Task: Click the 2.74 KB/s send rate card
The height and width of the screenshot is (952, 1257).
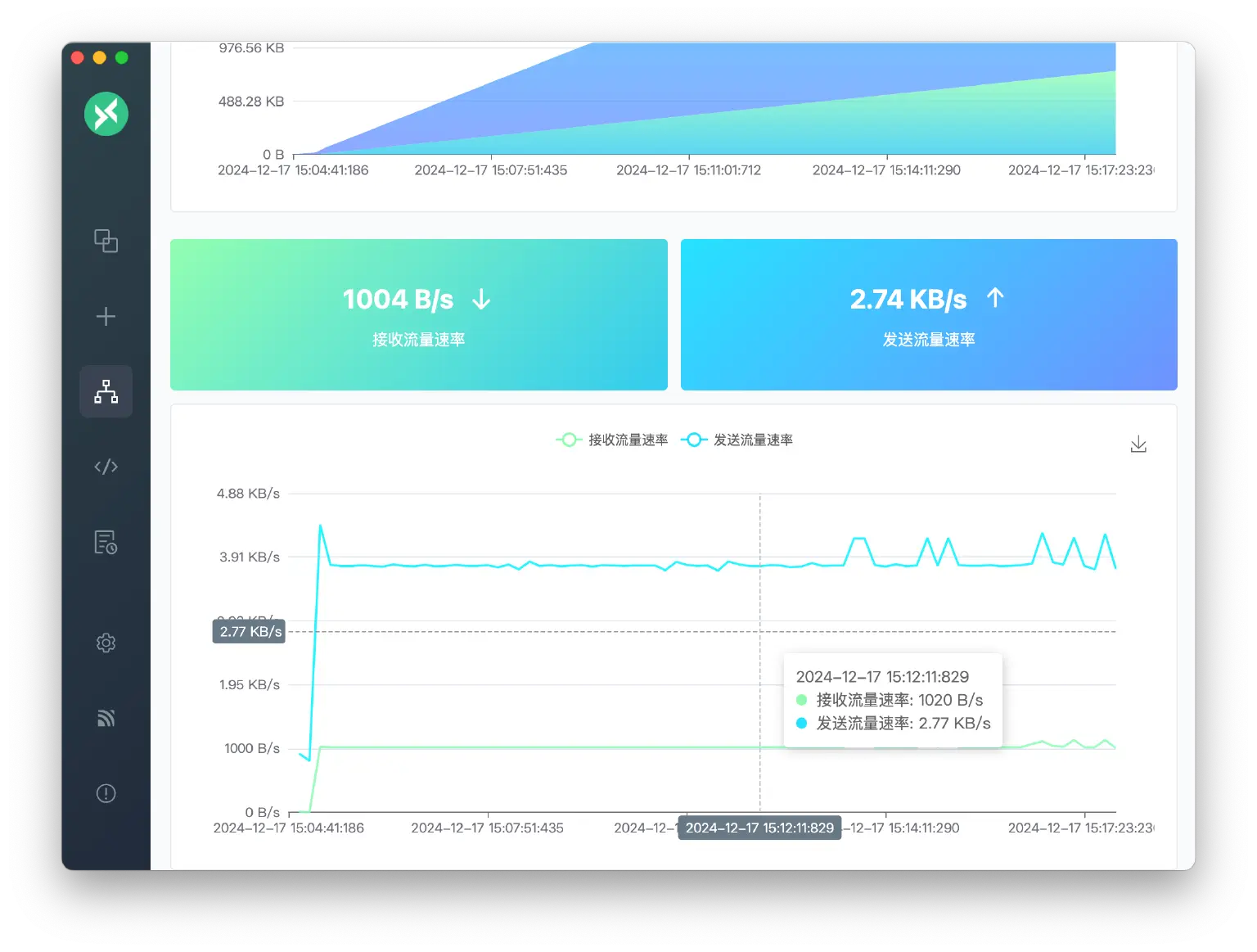Action: point(928,314)
